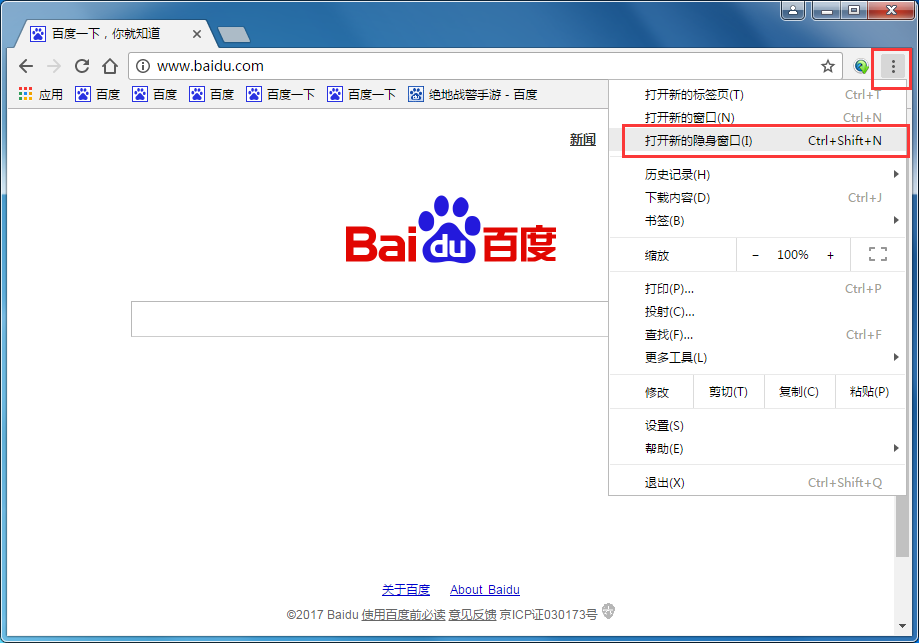Reload the current page

pyautogui.click(x=82, y=65)
